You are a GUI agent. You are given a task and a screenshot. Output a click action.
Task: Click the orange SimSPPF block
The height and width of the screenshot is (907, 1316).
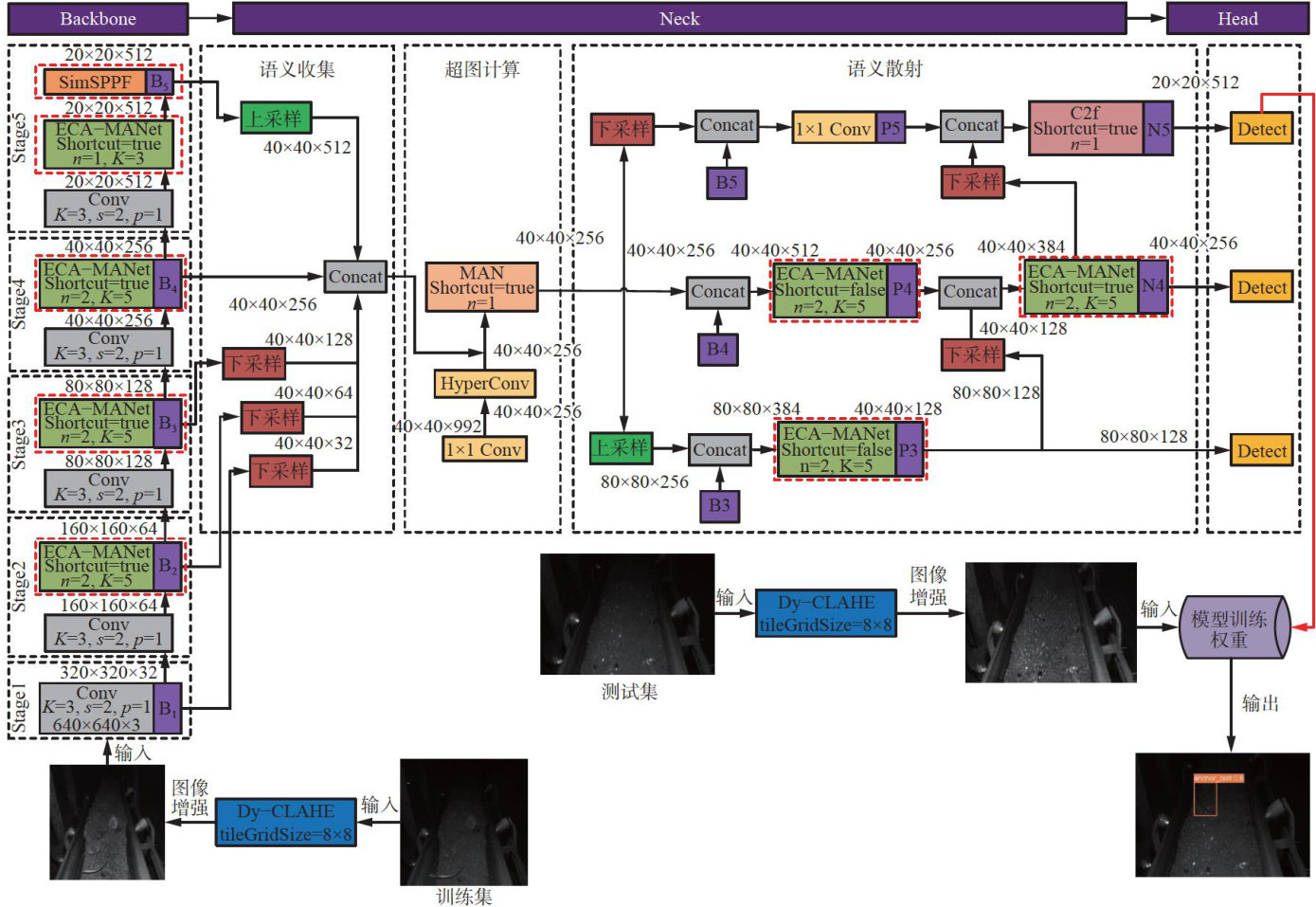[95, 82]
